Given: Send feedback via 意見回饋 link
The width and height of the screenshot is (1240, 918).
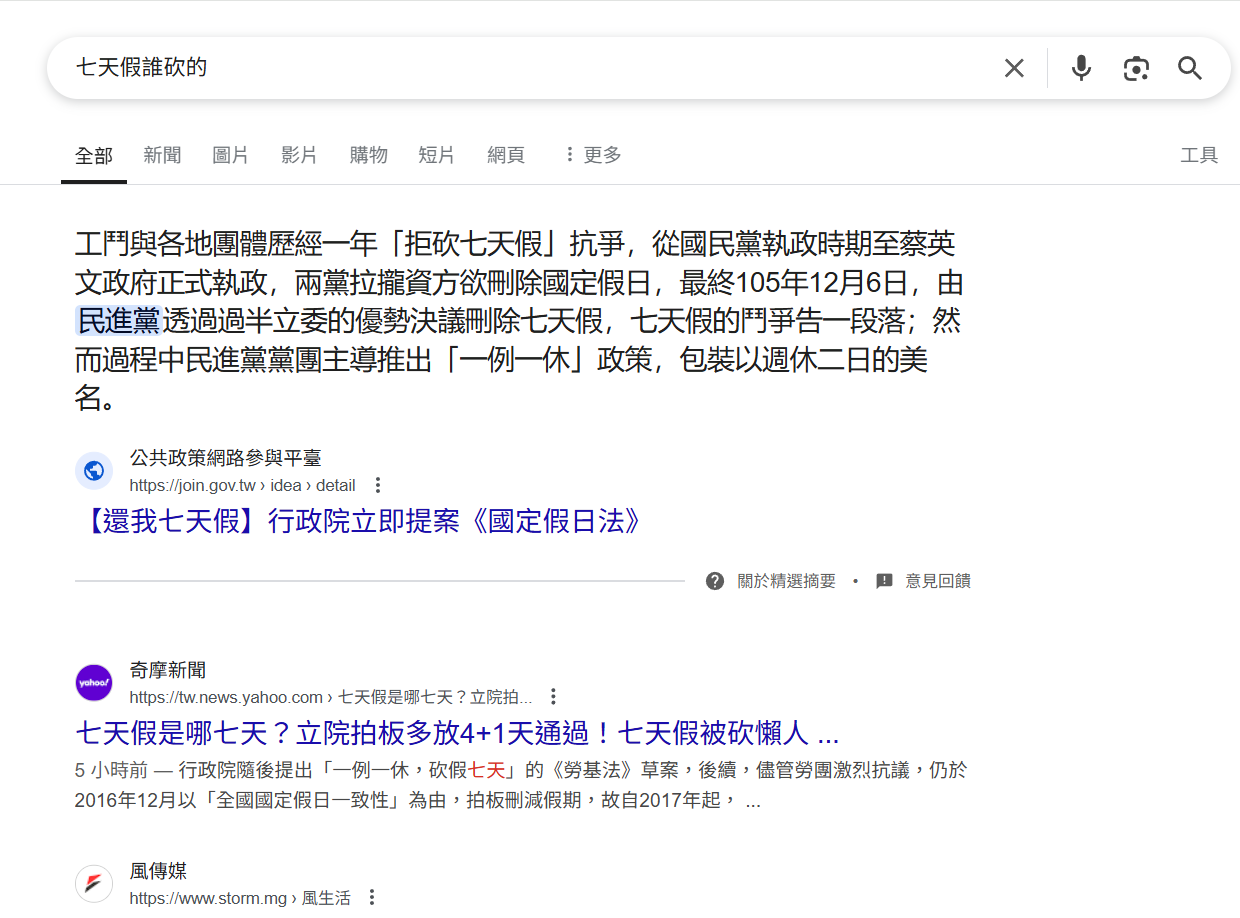Looking at the screenshot, I should [x=938, y=581].
